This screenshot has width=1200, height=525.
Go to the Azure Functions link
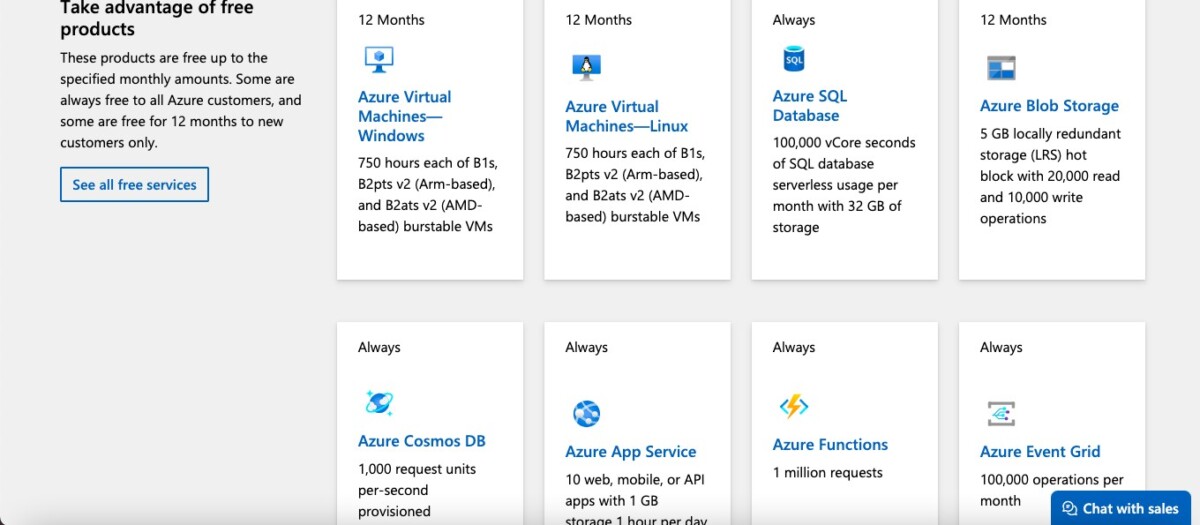[830, 445]
